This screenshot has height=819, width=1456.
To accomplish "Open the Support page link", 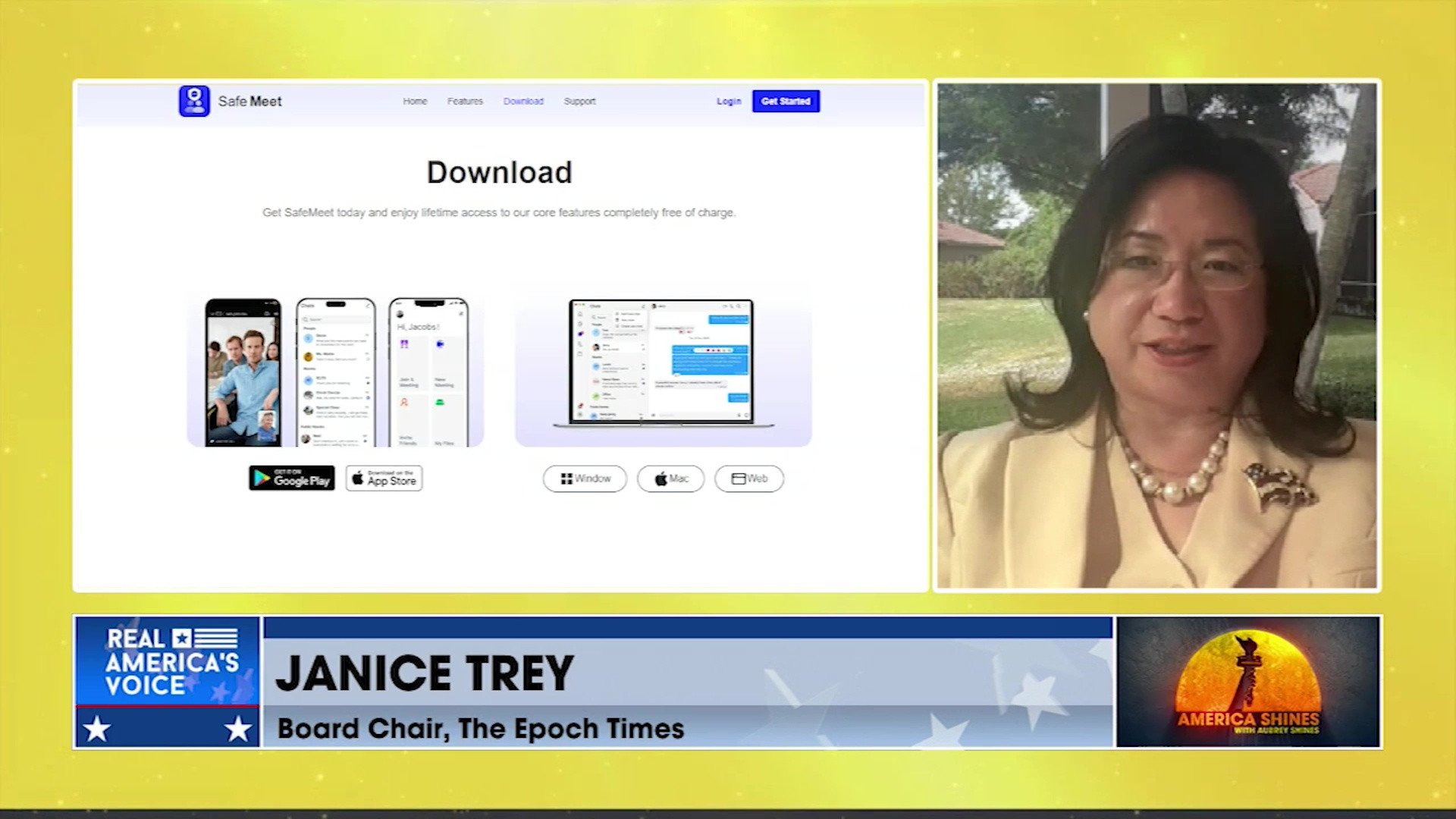I will point(579,101).
